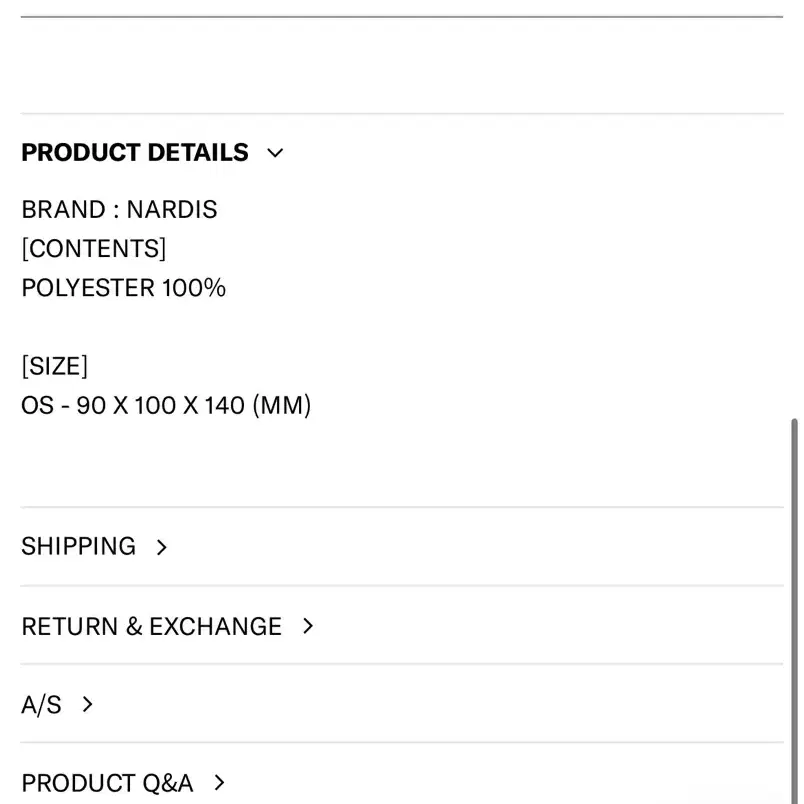
Task: Click the 100% composition value
Action: pos(194,288)
